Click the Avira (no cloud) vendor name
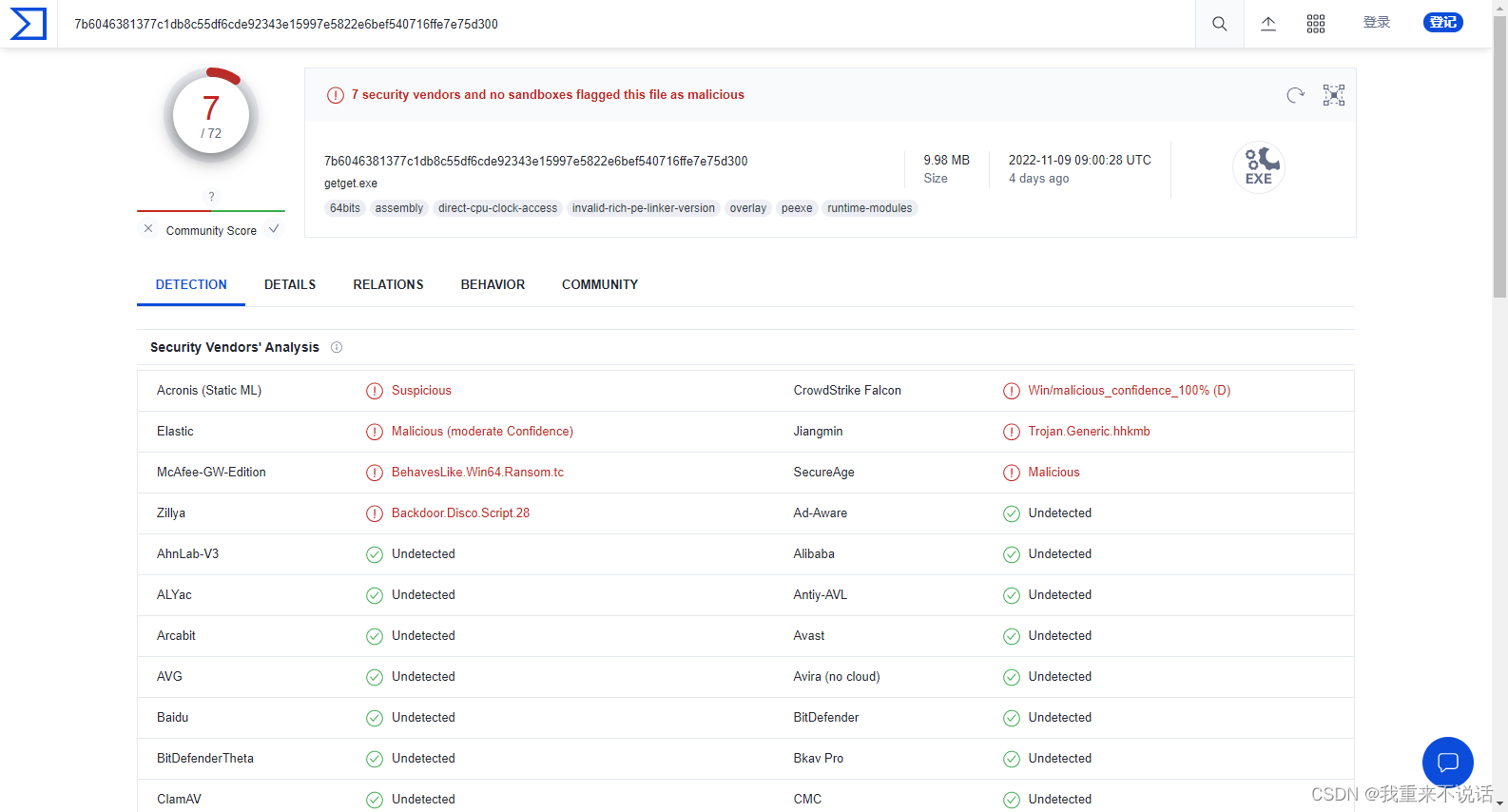The image size is (1508, 812). pos(837,677)
